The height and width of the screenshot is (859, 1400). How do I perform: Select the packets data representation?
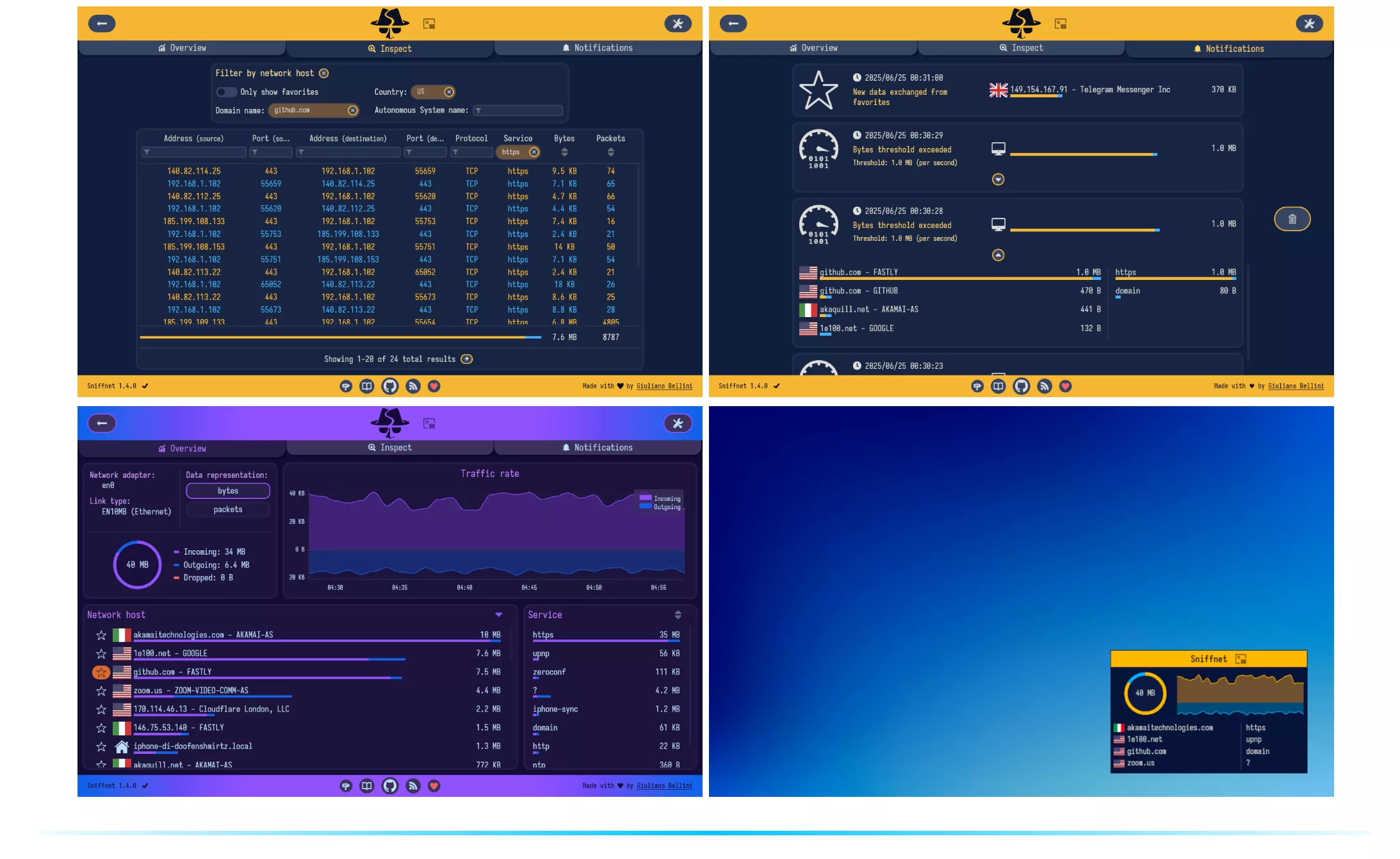pyautogui.click(x=228, y=510)
